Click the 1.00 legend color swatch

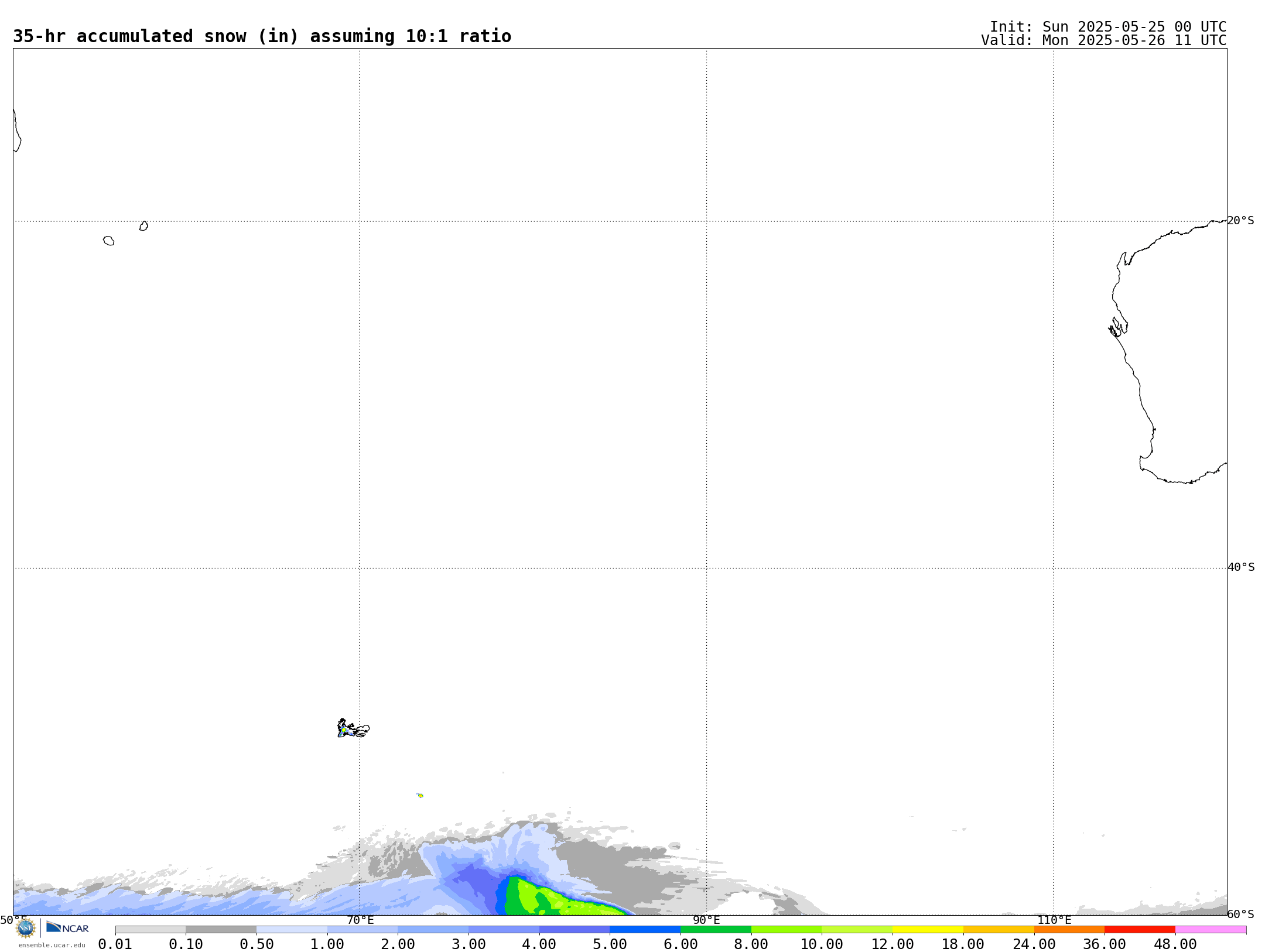point(363,930)
